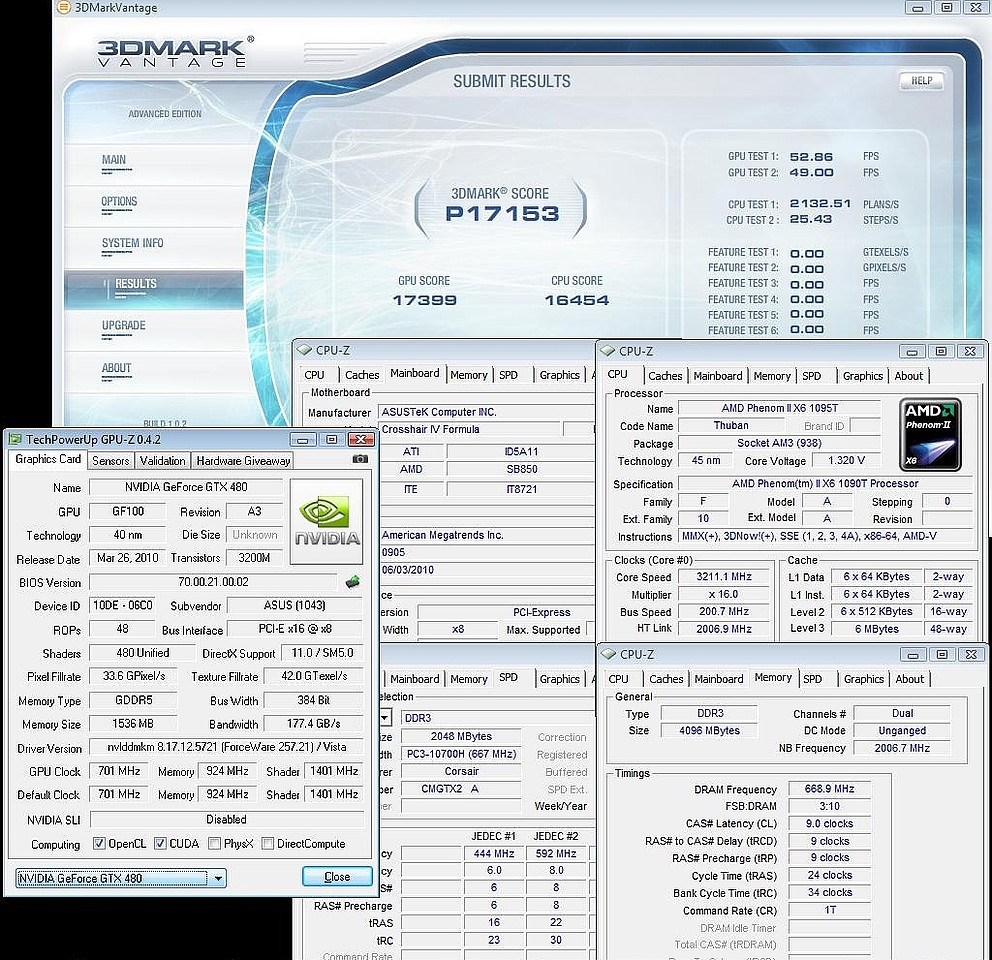
Task: Select CPU tab in CPU-Z Mainboard window
Action: click(314, 375)
